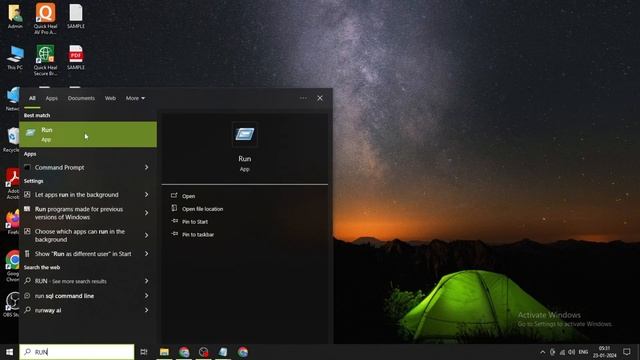Open the second Chrome icon in taskbar
This screenshot has width=640, height=360.
243,352
